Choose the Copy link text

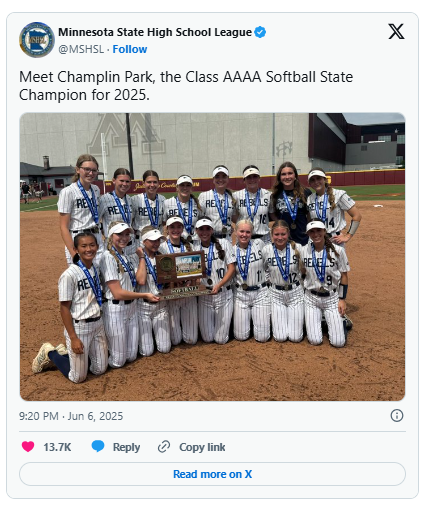point(202,447)
